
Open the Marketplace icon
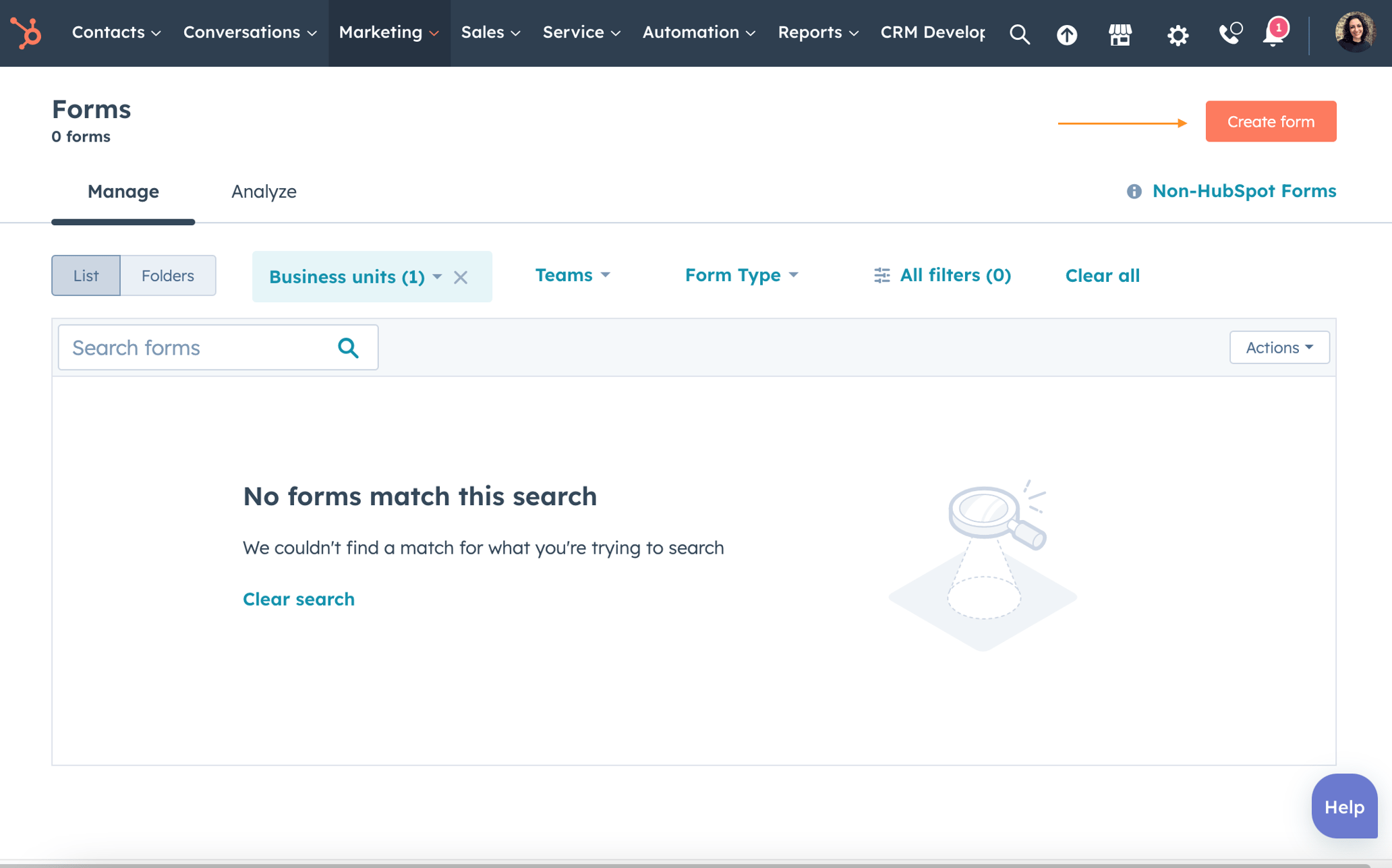click(x=1120, y=34)
